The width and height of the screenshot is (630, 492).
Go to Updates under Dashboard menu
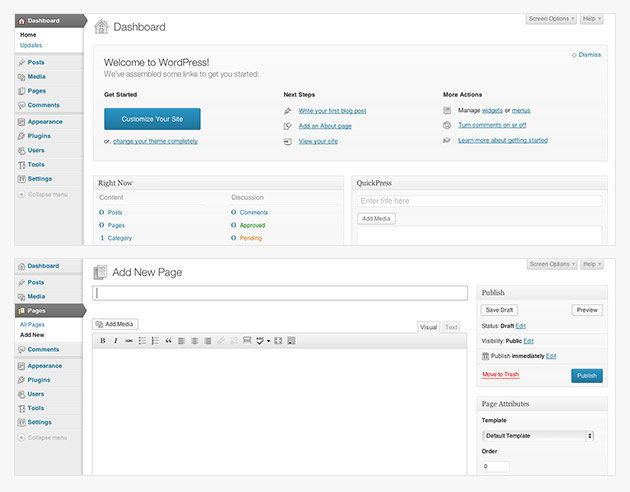click(31, 45)
